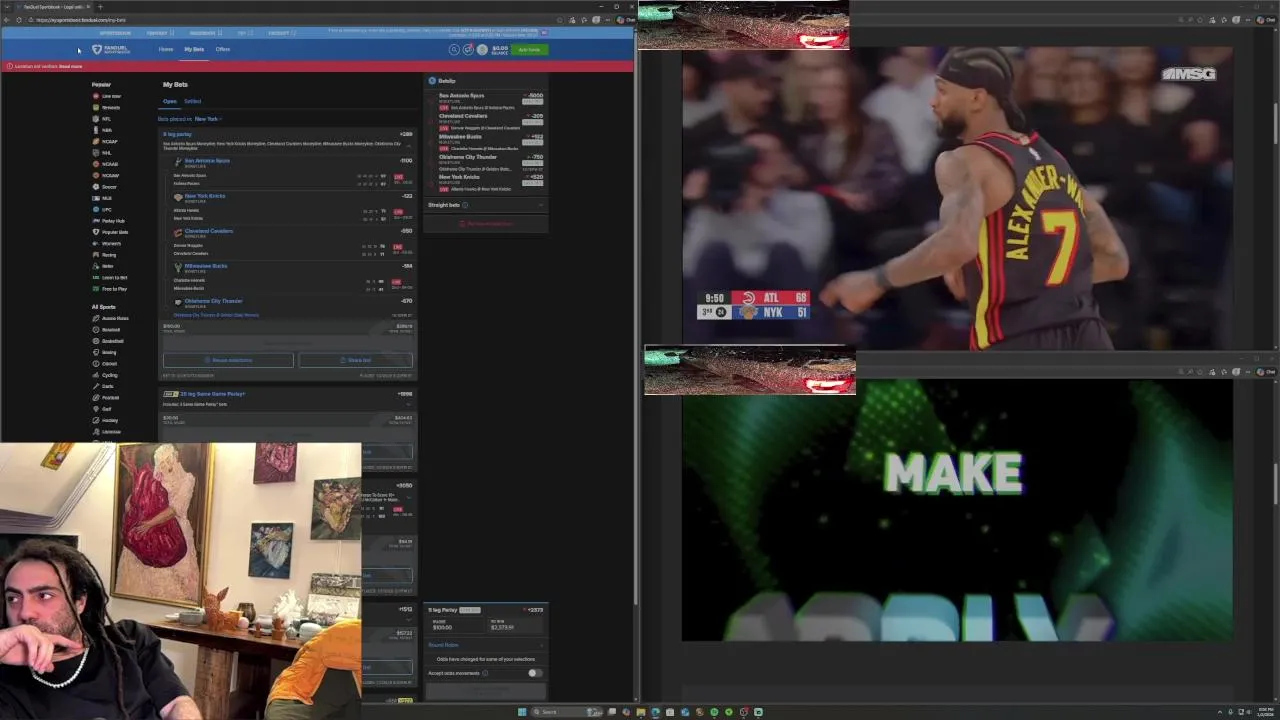Open NHL in the Popular sidebar
This screenshot has height=720, width=1280.
(102, 153)
